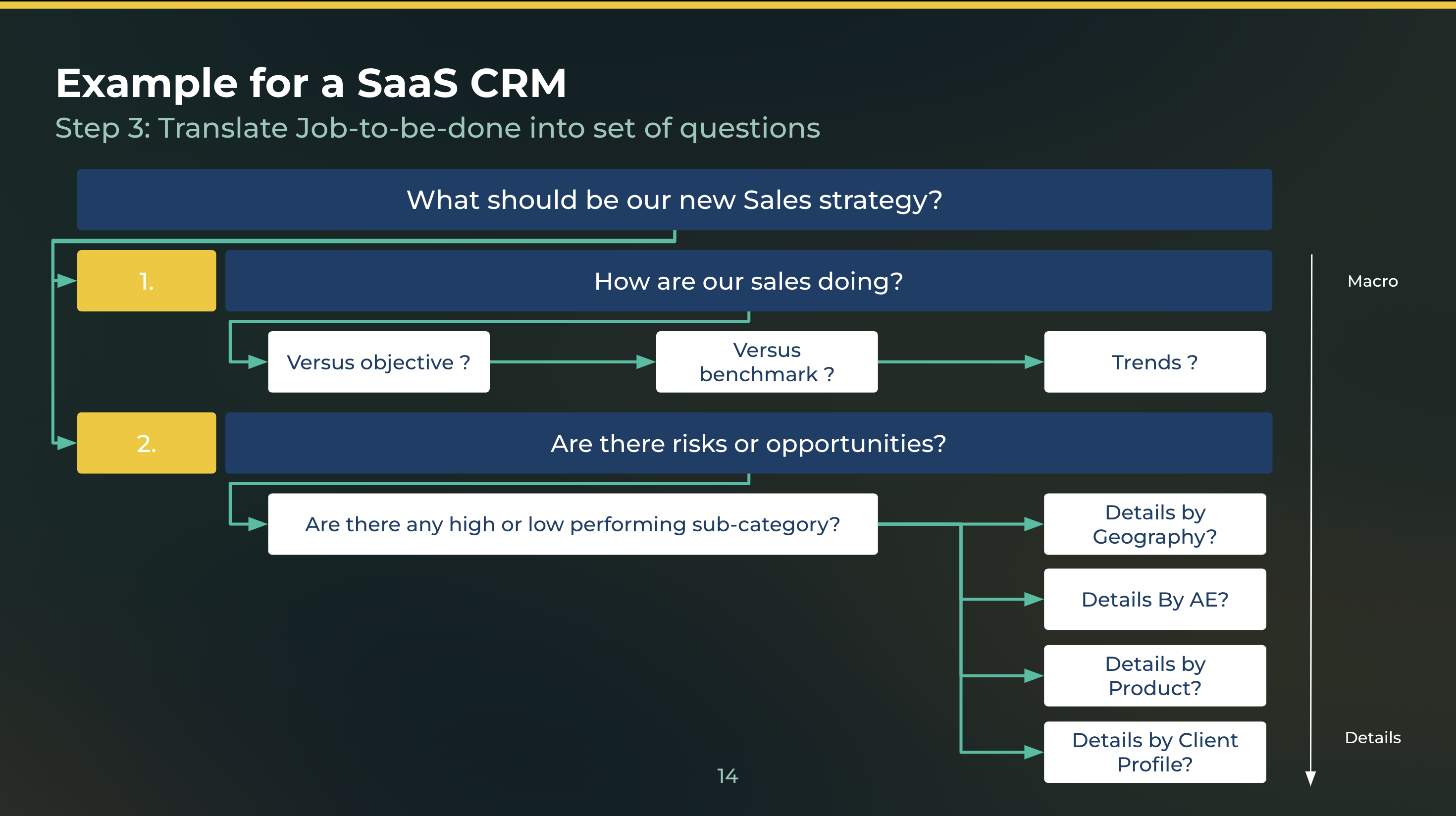The image size is (1456, 816).
Task: Click the 'What should be our new Sales strategy?' box
Action: [x=674, y=200]
